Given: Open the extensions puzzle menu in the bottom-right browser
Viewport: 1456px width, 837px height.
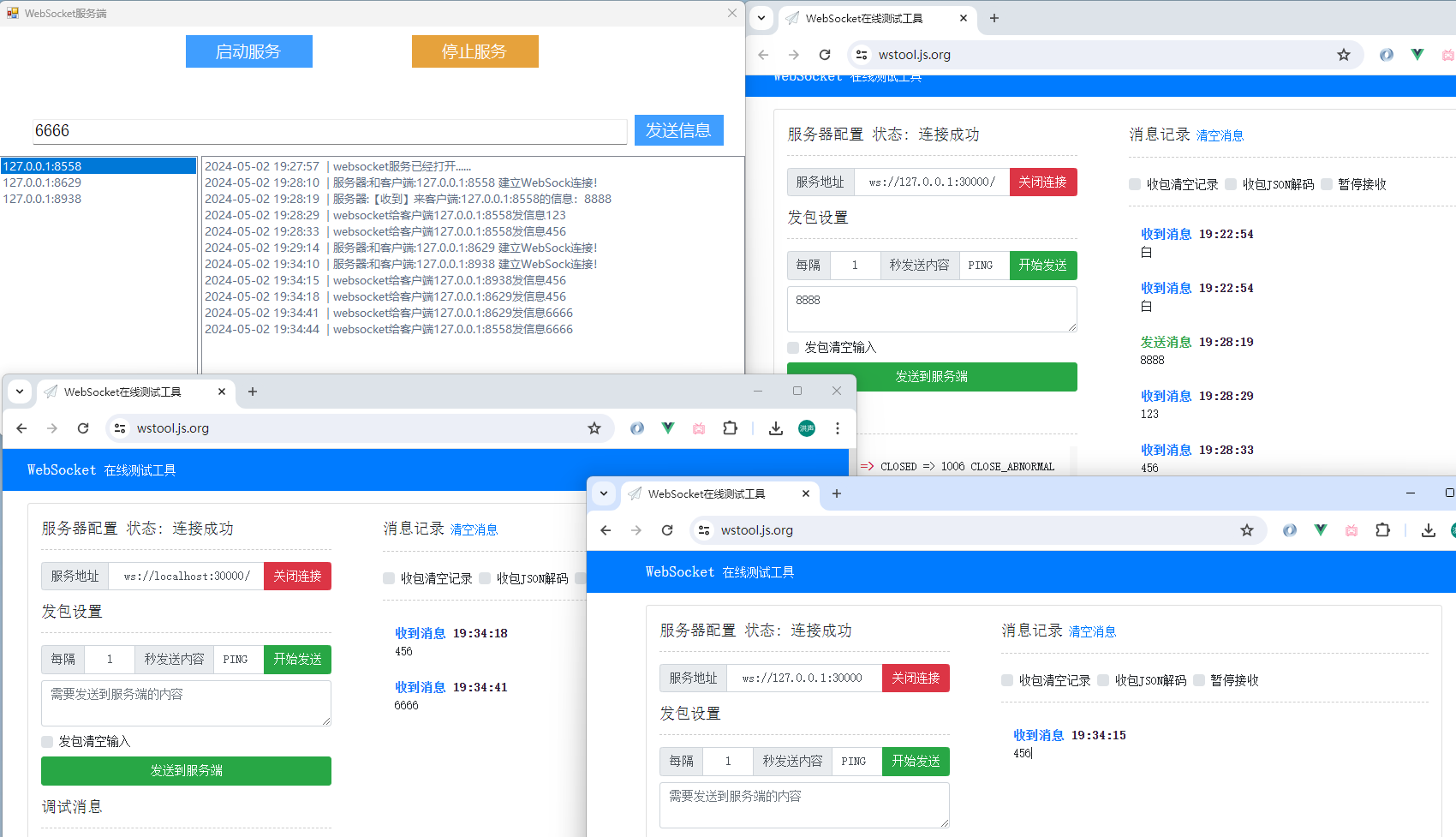Looking at the screenshot, I should coord(1382,530).
